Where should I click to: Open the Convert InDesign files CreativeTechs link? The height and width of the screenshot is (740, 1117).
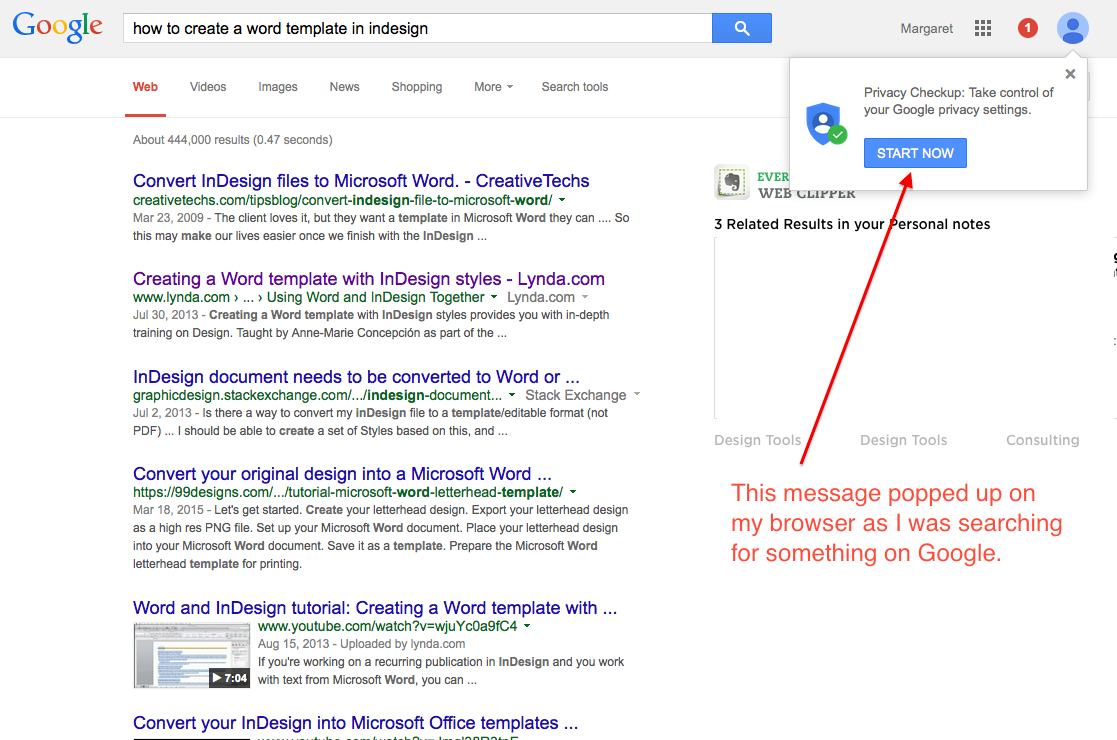click(361, 181)
